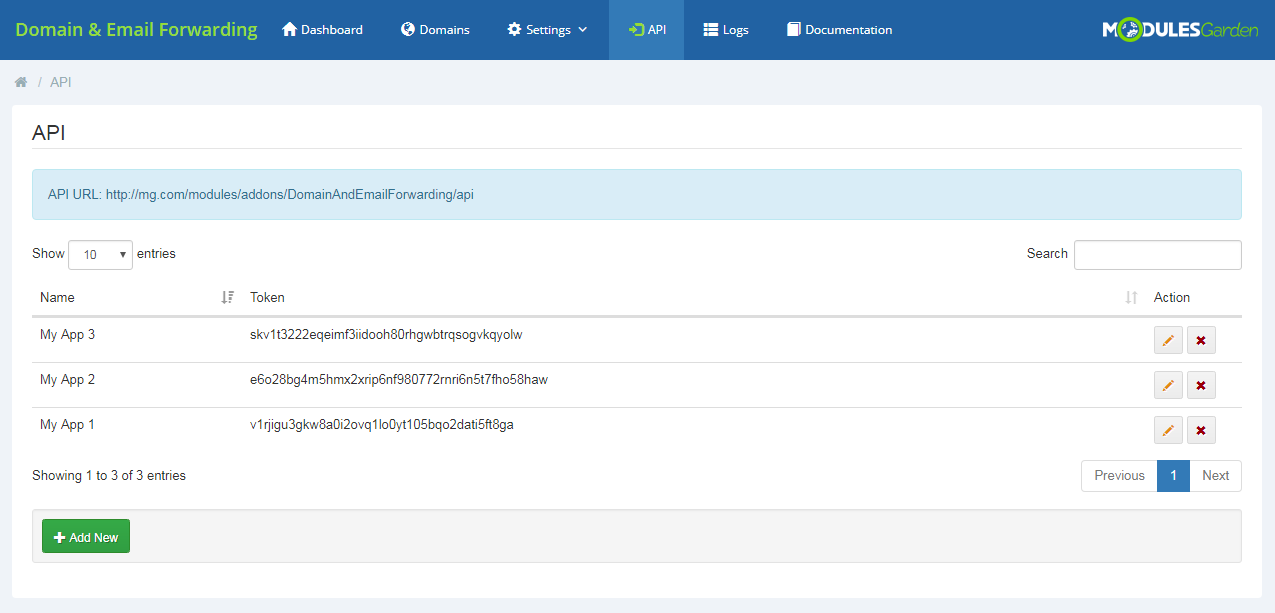The image size is (1275, 613).
Task: Open the Show entries dropdown
Action: [x=100, y=254]
